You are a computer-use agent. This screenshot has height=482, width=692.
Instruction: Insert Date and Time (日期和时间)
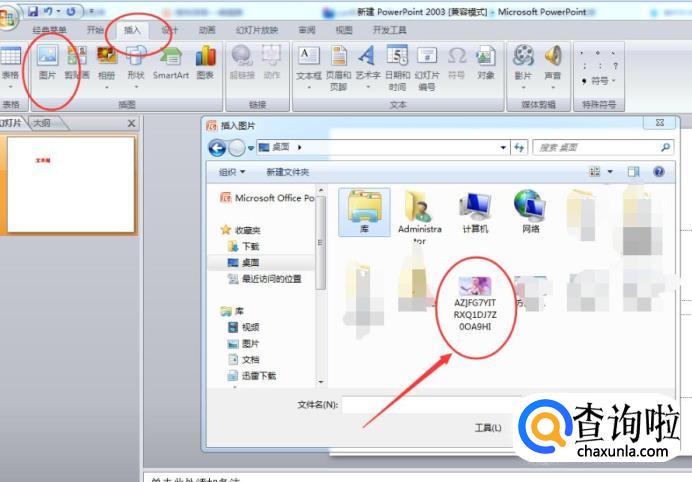(x=398, y=68)
